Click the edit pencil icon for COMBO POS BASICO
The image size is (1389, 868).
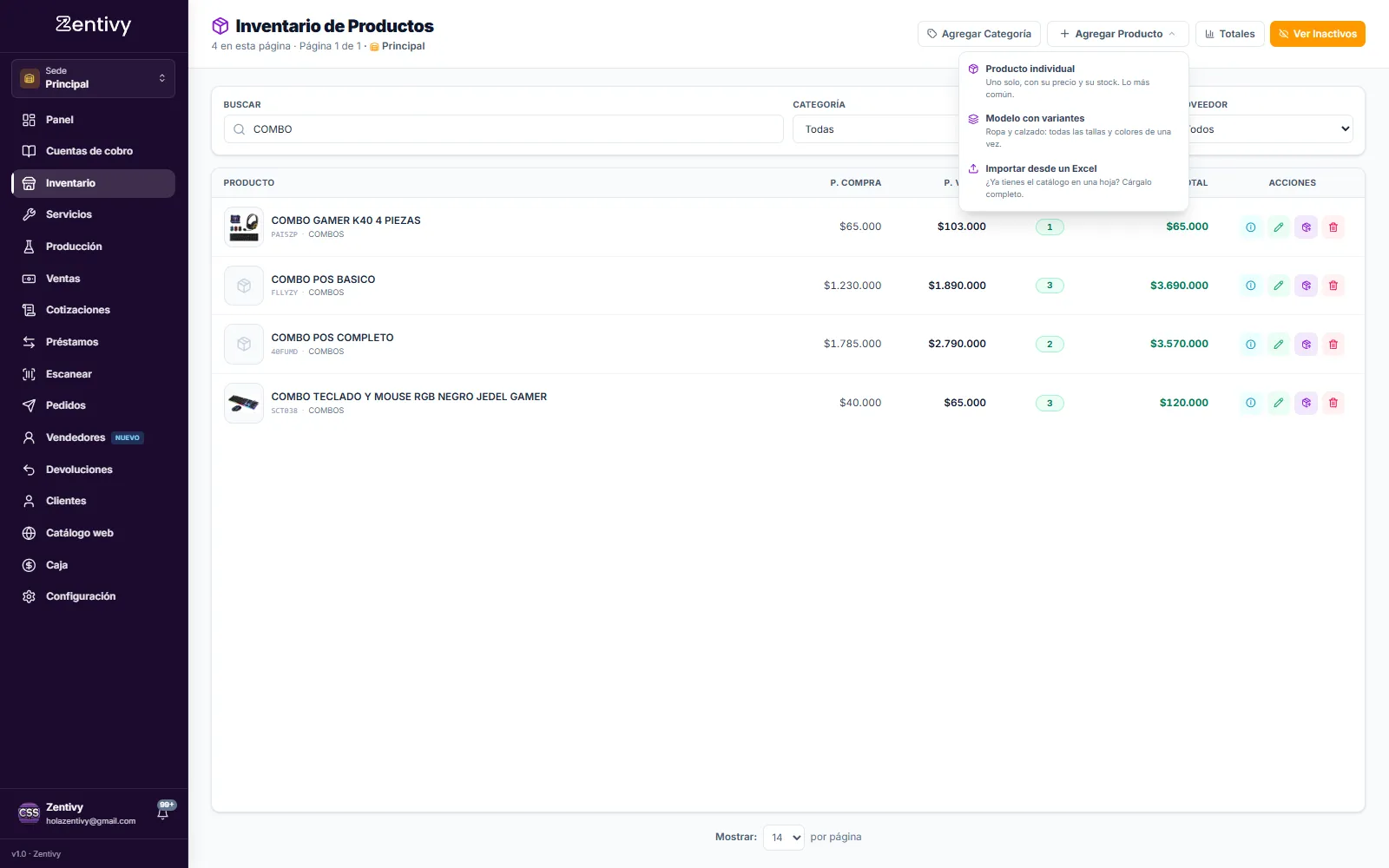point(1278,286)
